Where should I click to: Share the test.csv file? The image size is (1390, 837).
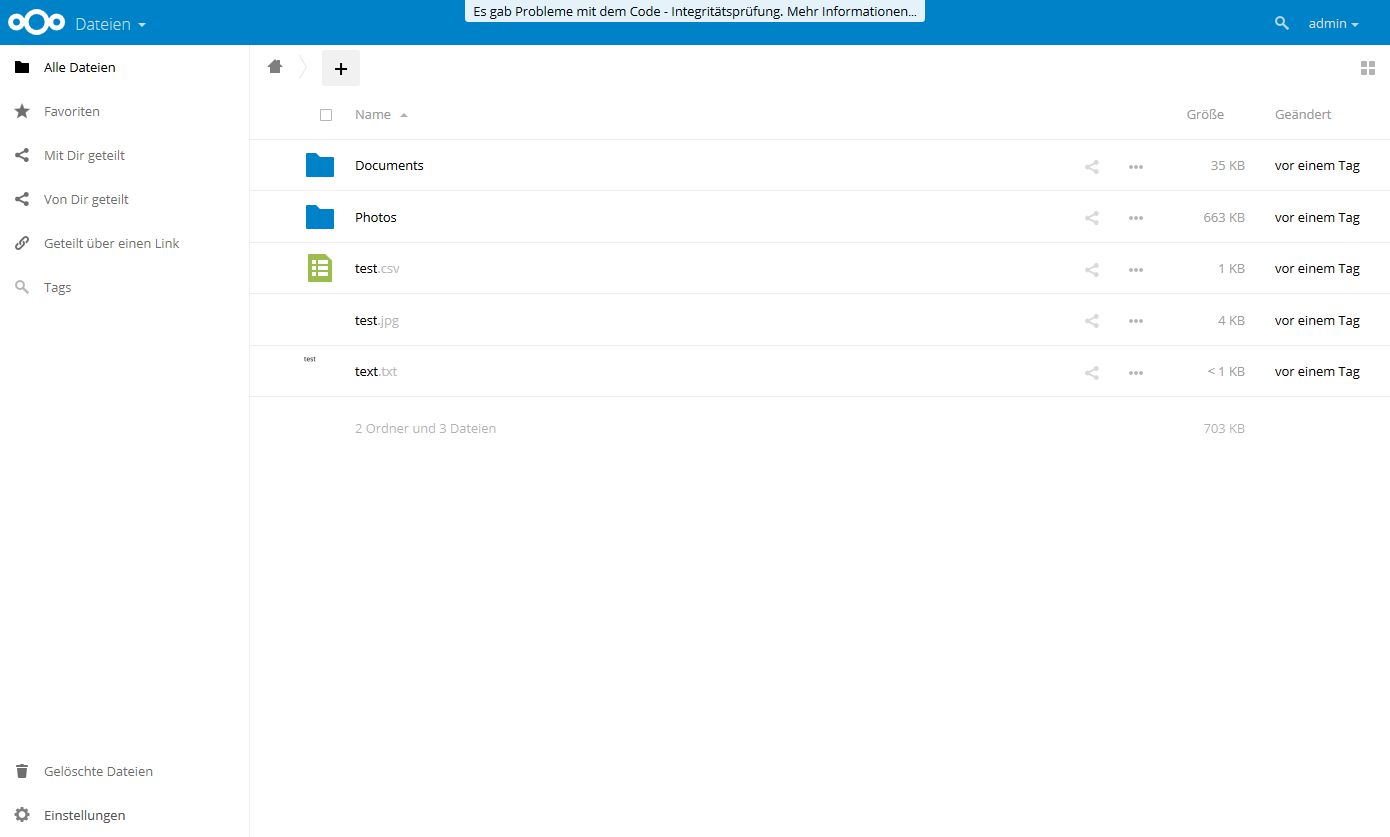(1091, 269)
